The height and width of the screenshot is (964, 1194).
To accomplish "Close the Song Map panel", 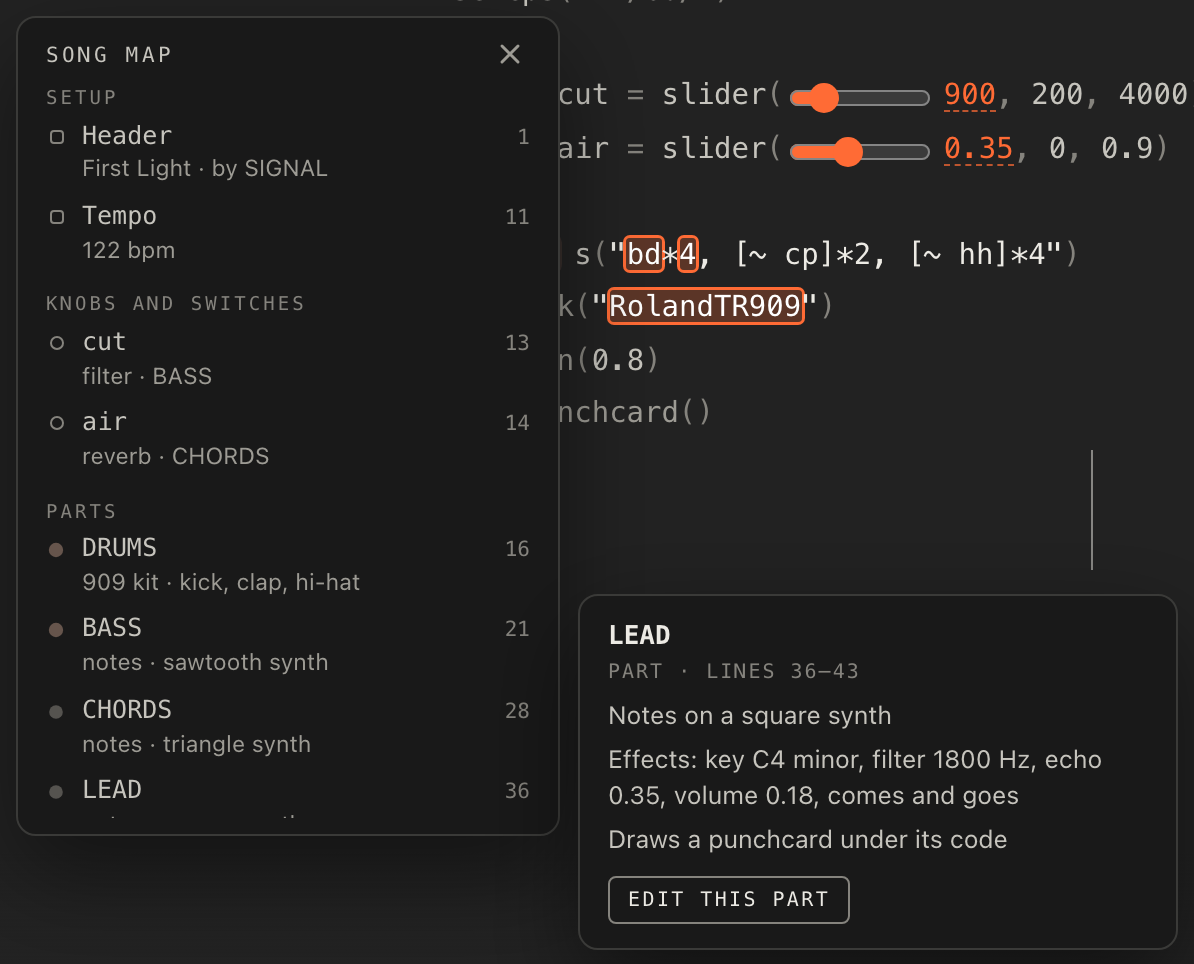I will [509, 54].
